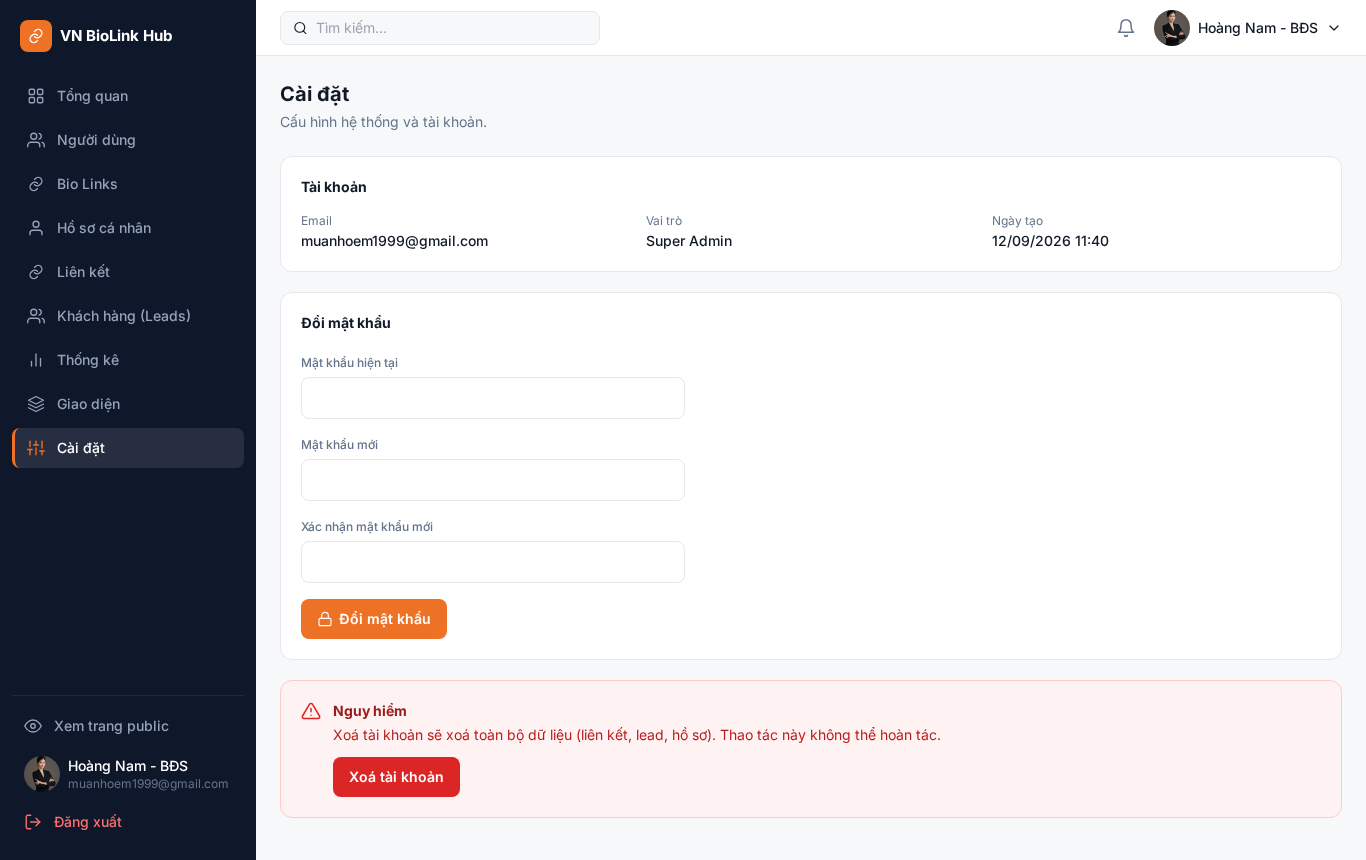Click the red Xoá tài khoản button

point(396,777)
